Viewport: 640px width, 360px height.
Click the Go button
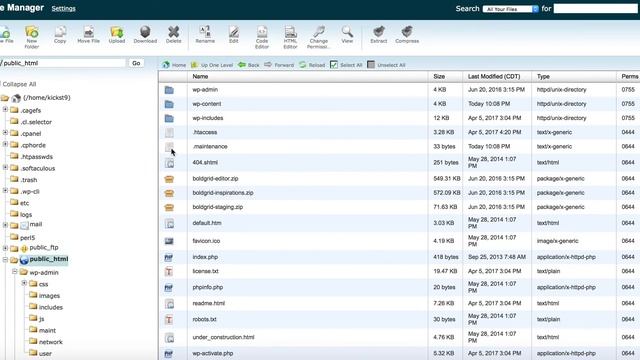coord(136,63)
